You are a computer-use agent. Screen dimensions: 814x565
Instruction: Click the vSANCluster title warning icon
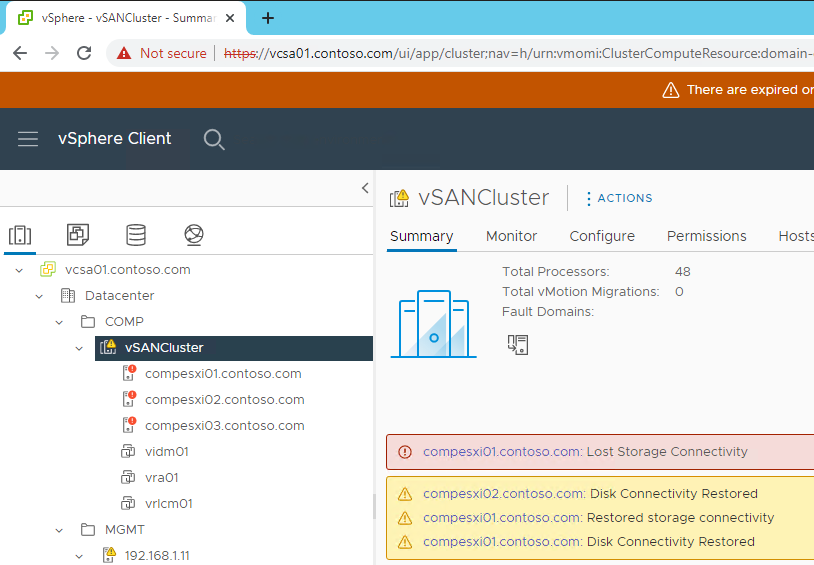(399, 198)
